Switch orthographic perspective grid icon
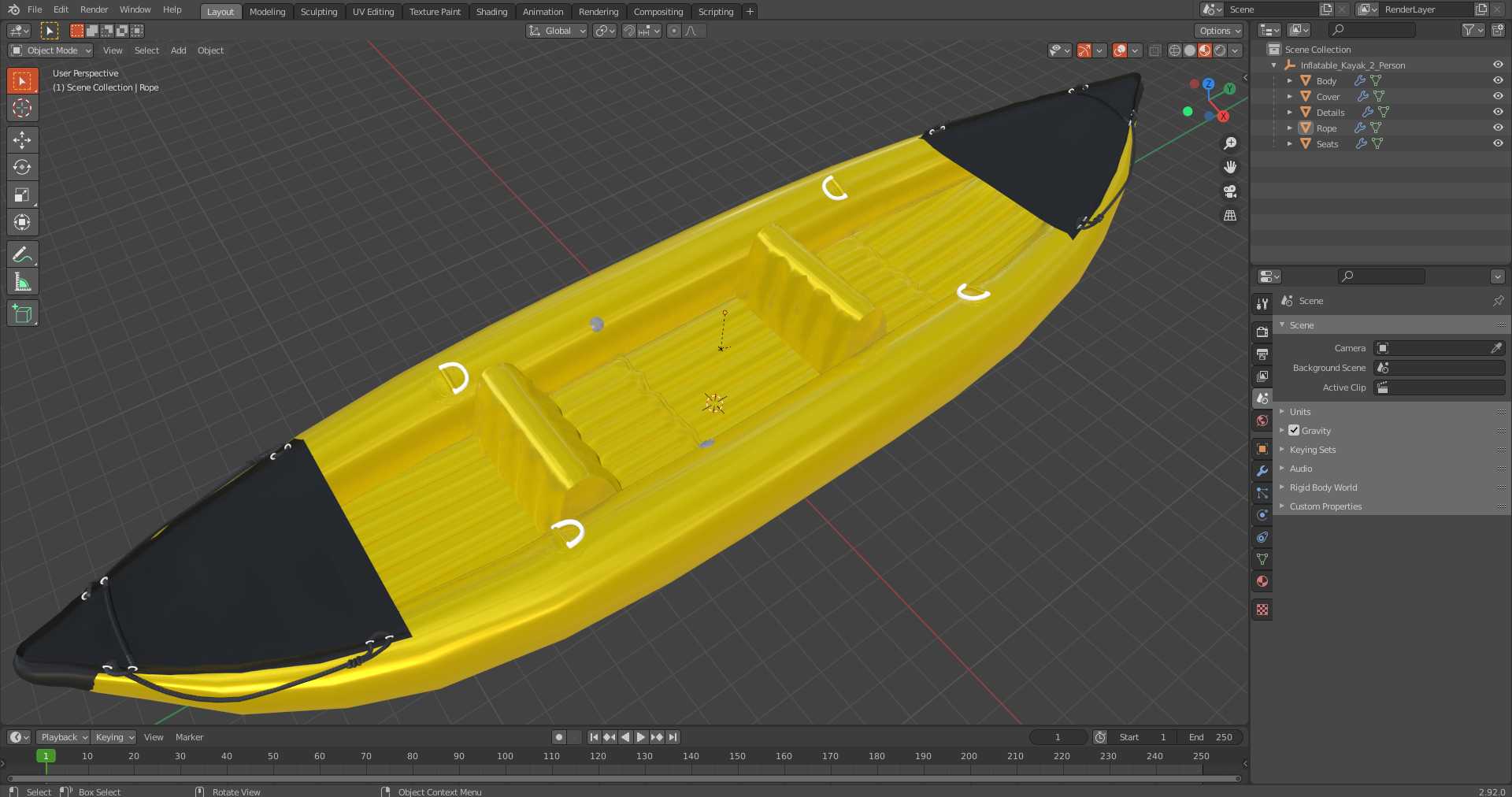 pyautogui.click(x=1230, y=216)
